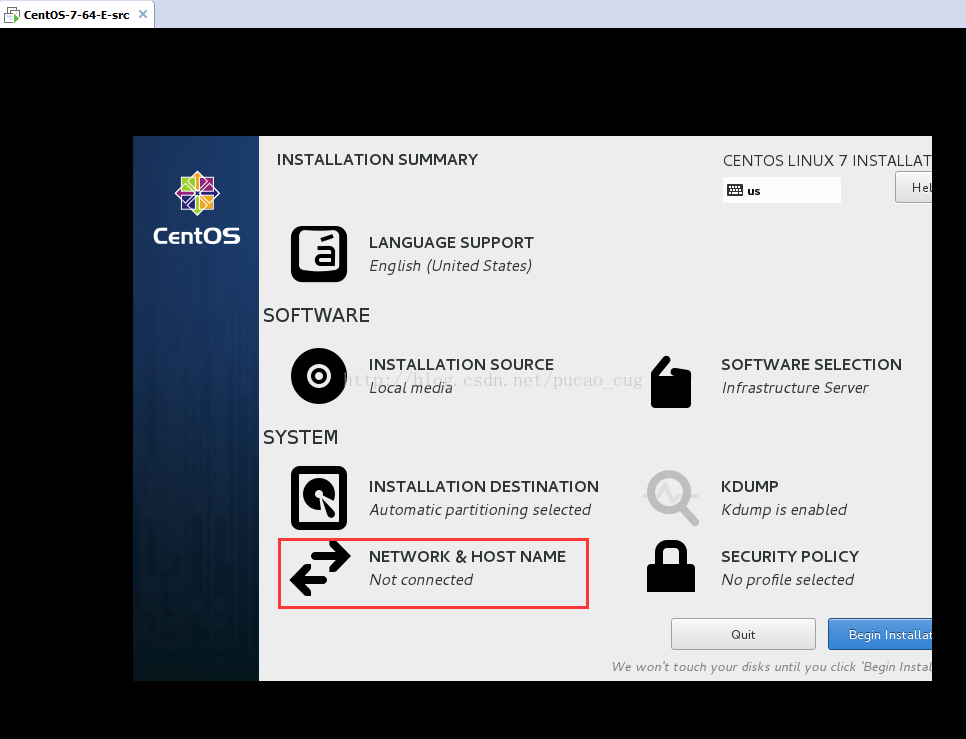
Task: Click 'Automatic partitioning selected' text
Action: (x=480, y=510)
